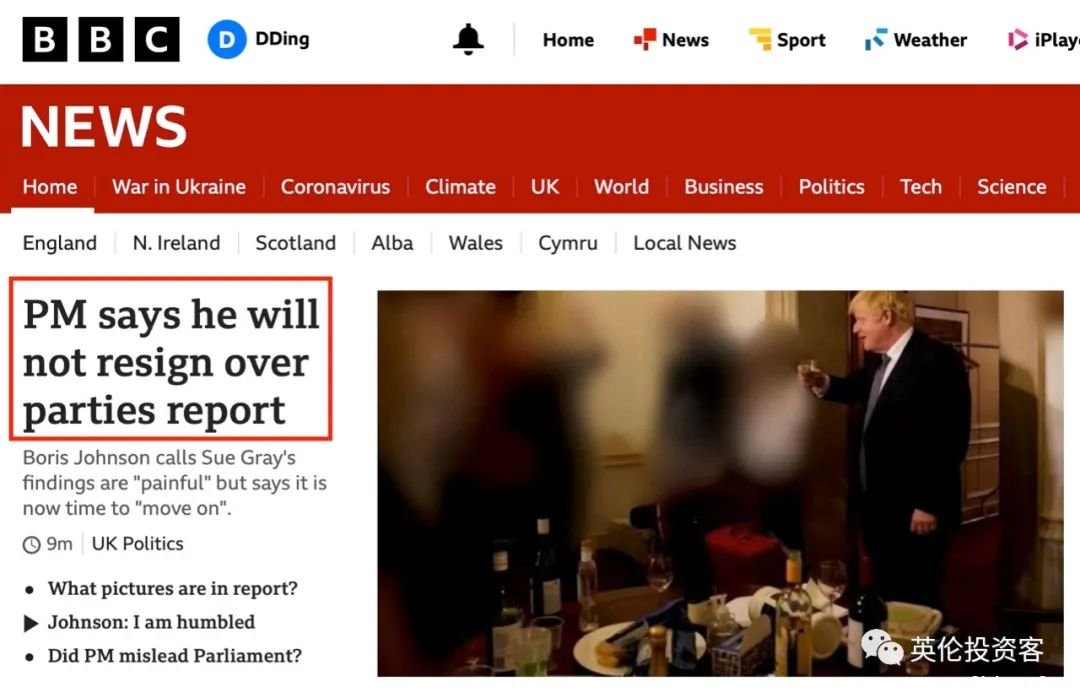Open the Boris Johnson party photo
Image resolution: width=1080 pixels, height=698 pixels.
click(x=720, y=483)
